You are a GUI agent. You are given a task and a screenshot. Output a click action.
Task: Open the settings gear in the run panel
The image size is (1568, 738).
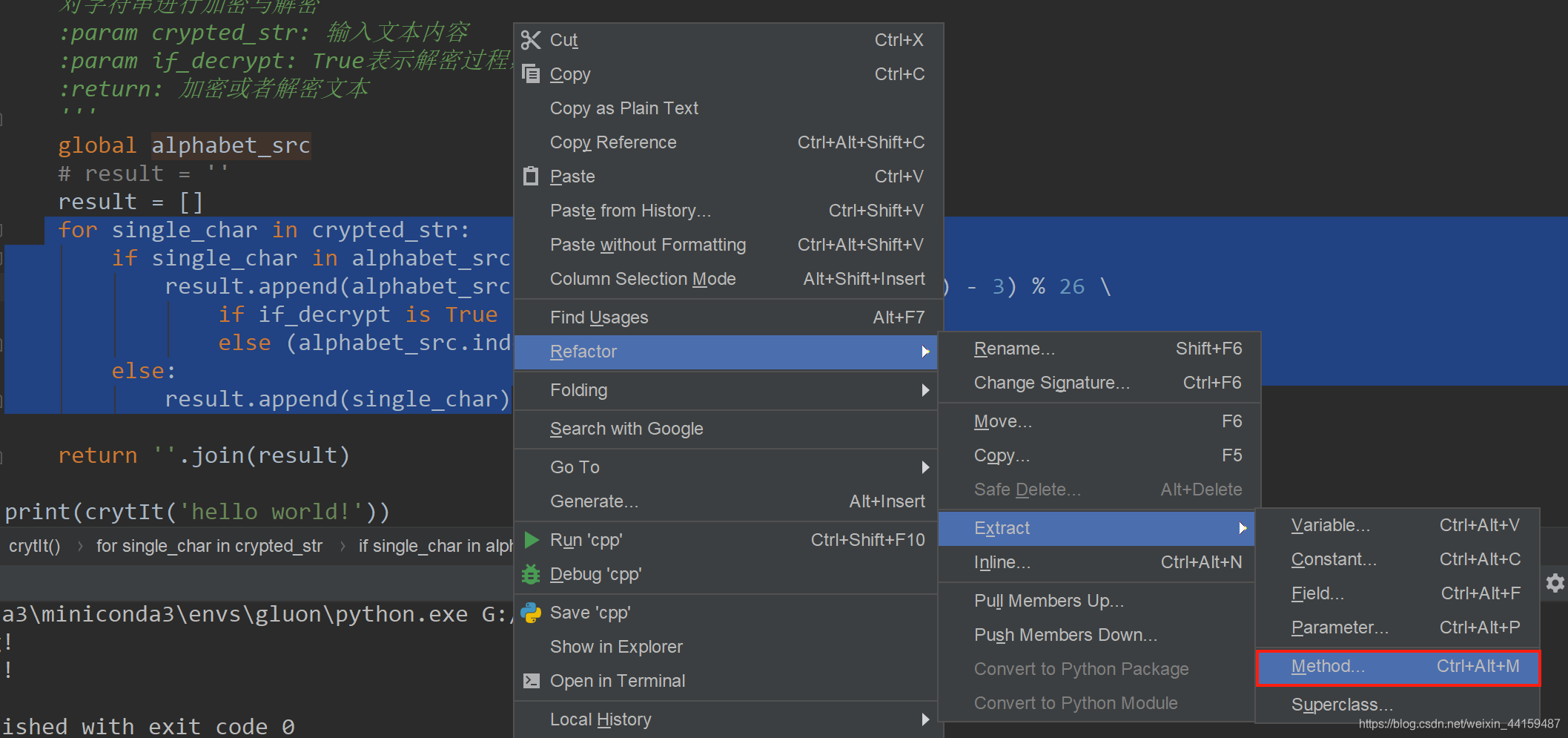coord(1555,583)
